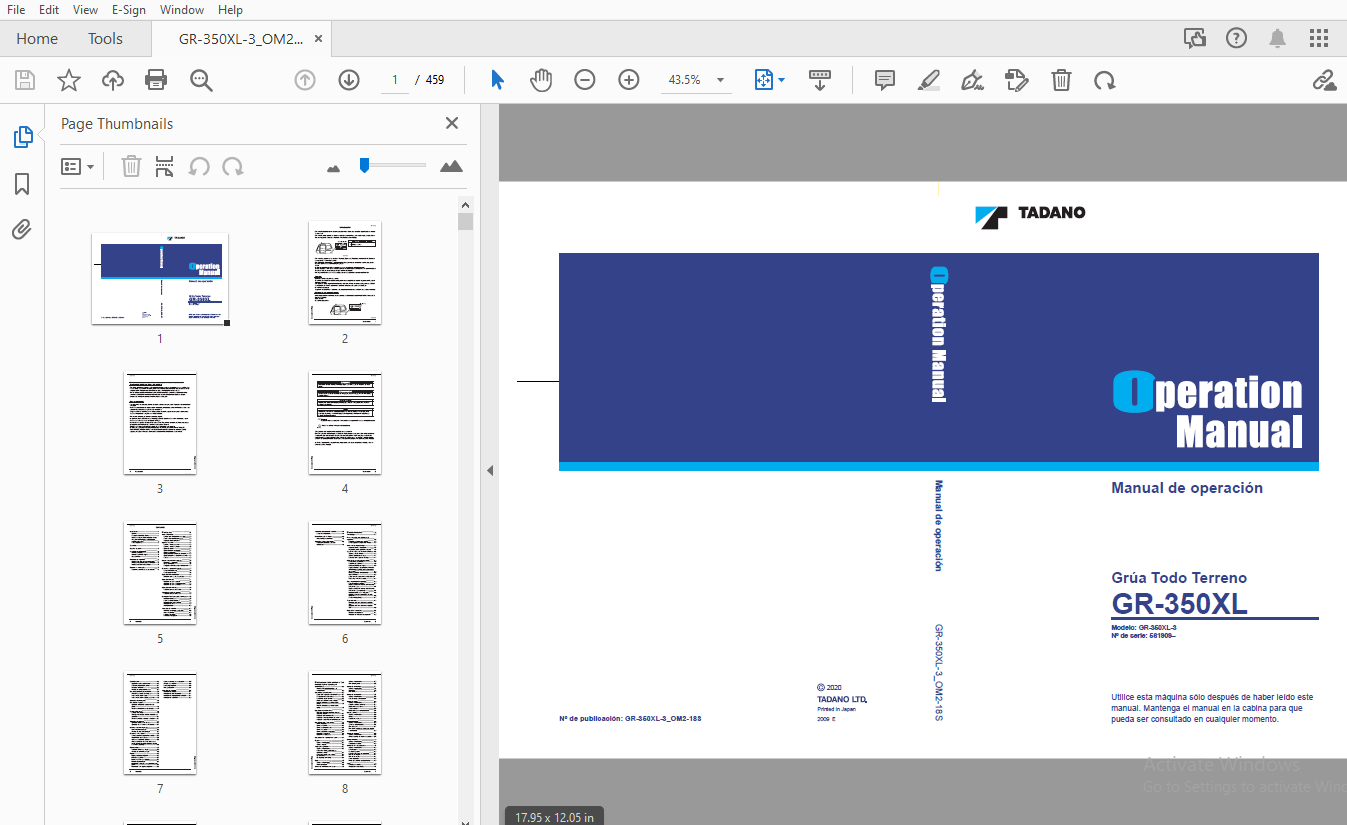The width and height of the screenshot is (1347, 825).
Task: Choose the Selection arrow tool
Action: 497,80
